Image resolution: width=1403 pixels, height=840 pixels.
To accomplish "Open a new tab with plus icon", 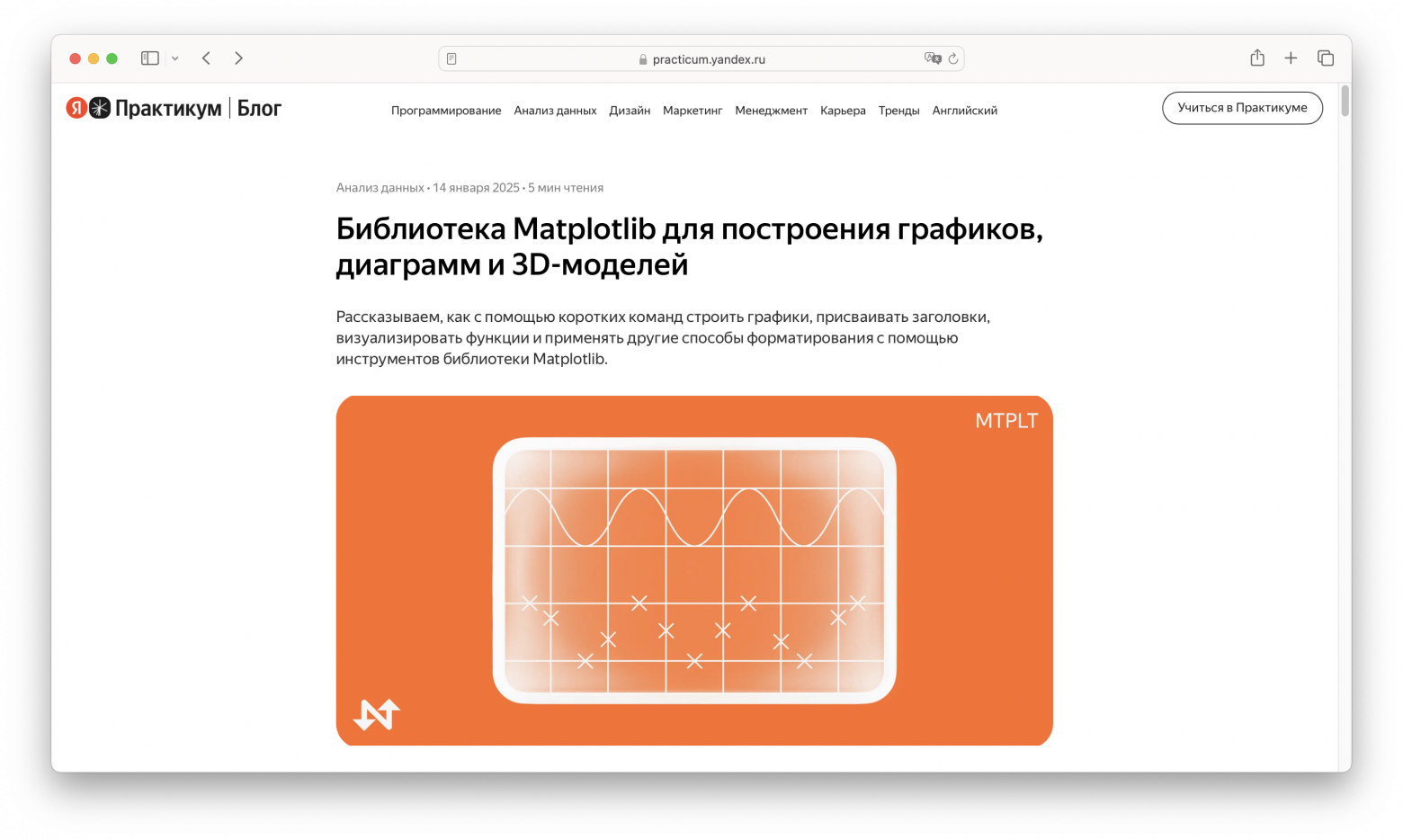I will click(x=1291, y=58).
